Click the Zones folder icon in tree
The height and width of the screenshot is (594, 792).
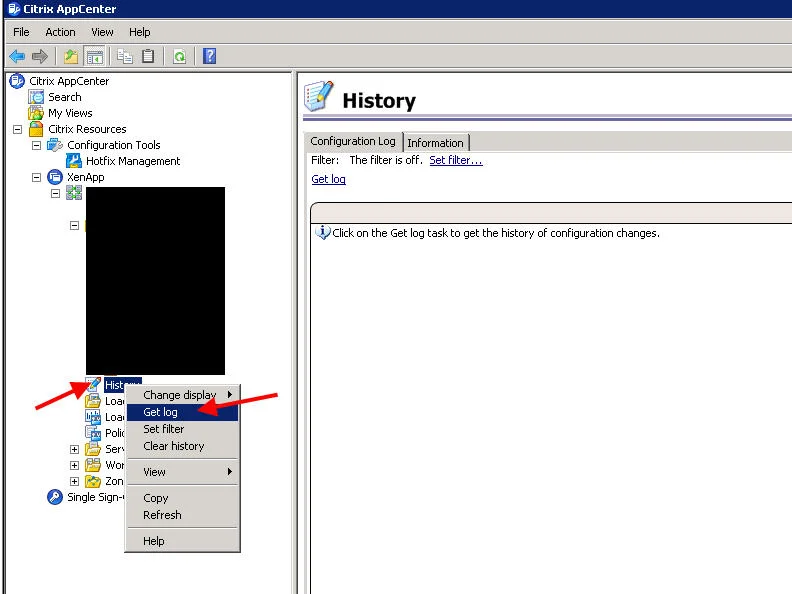[x=93, y=481]
